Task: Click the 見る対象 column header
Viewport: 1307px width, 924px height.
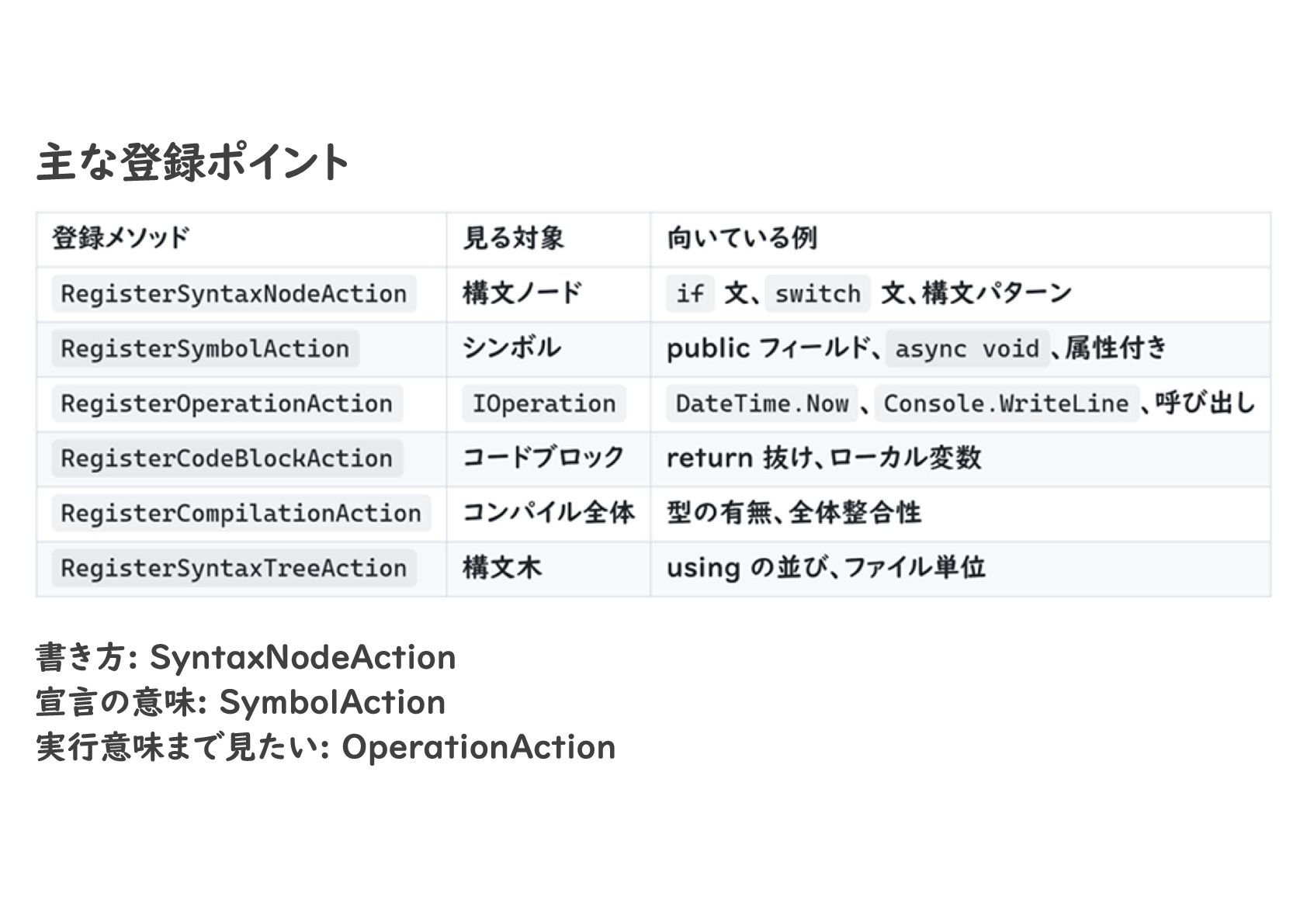Action: pyautogui.click(x=513, y=237)
